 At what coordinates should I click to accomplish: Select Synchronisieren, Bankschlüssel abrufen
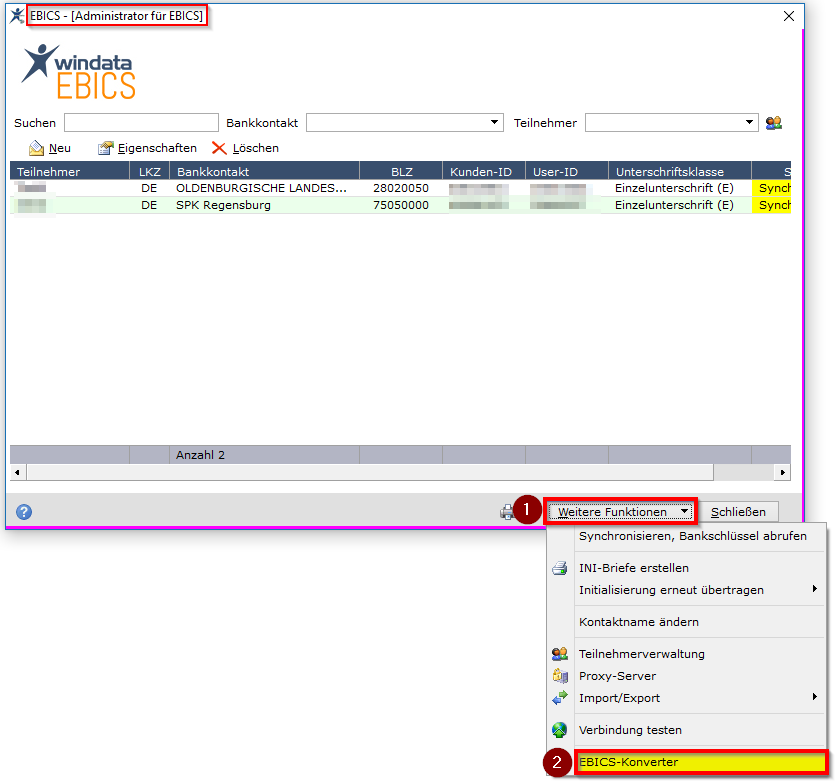[693, 536]
